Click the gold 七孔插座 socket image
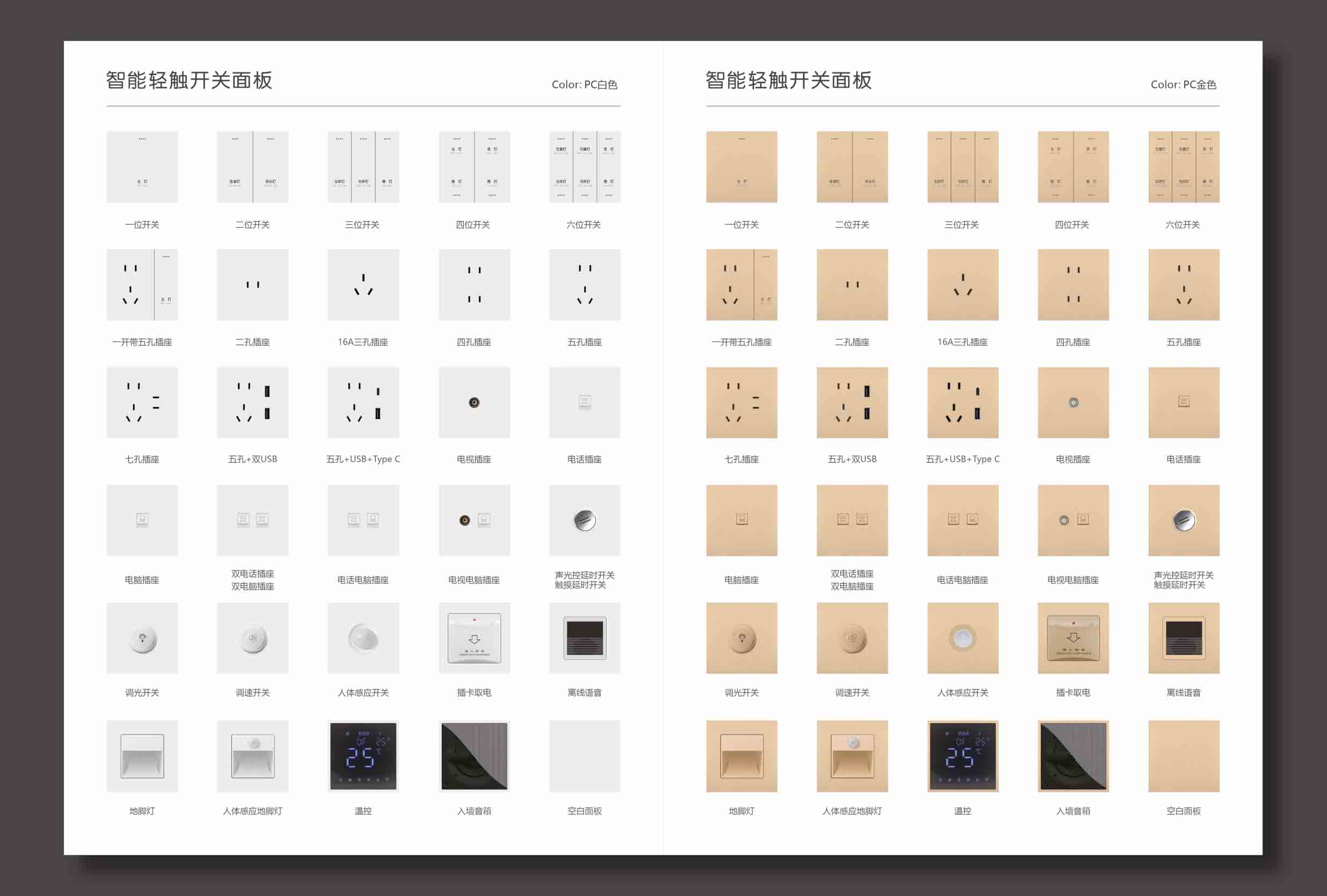 click(x=741, y=403)
